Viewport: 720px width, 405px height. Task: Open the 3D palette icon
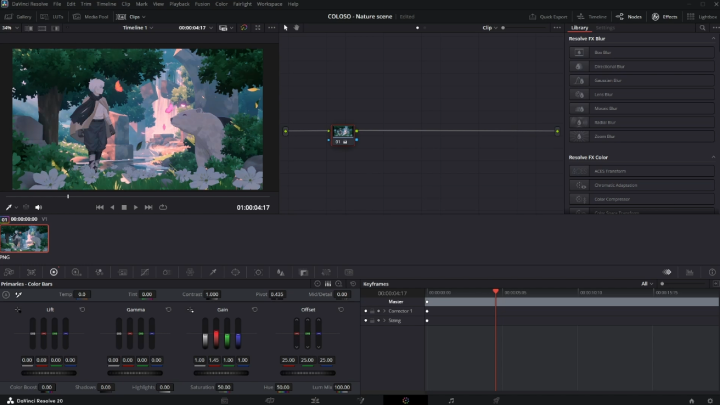349,272
